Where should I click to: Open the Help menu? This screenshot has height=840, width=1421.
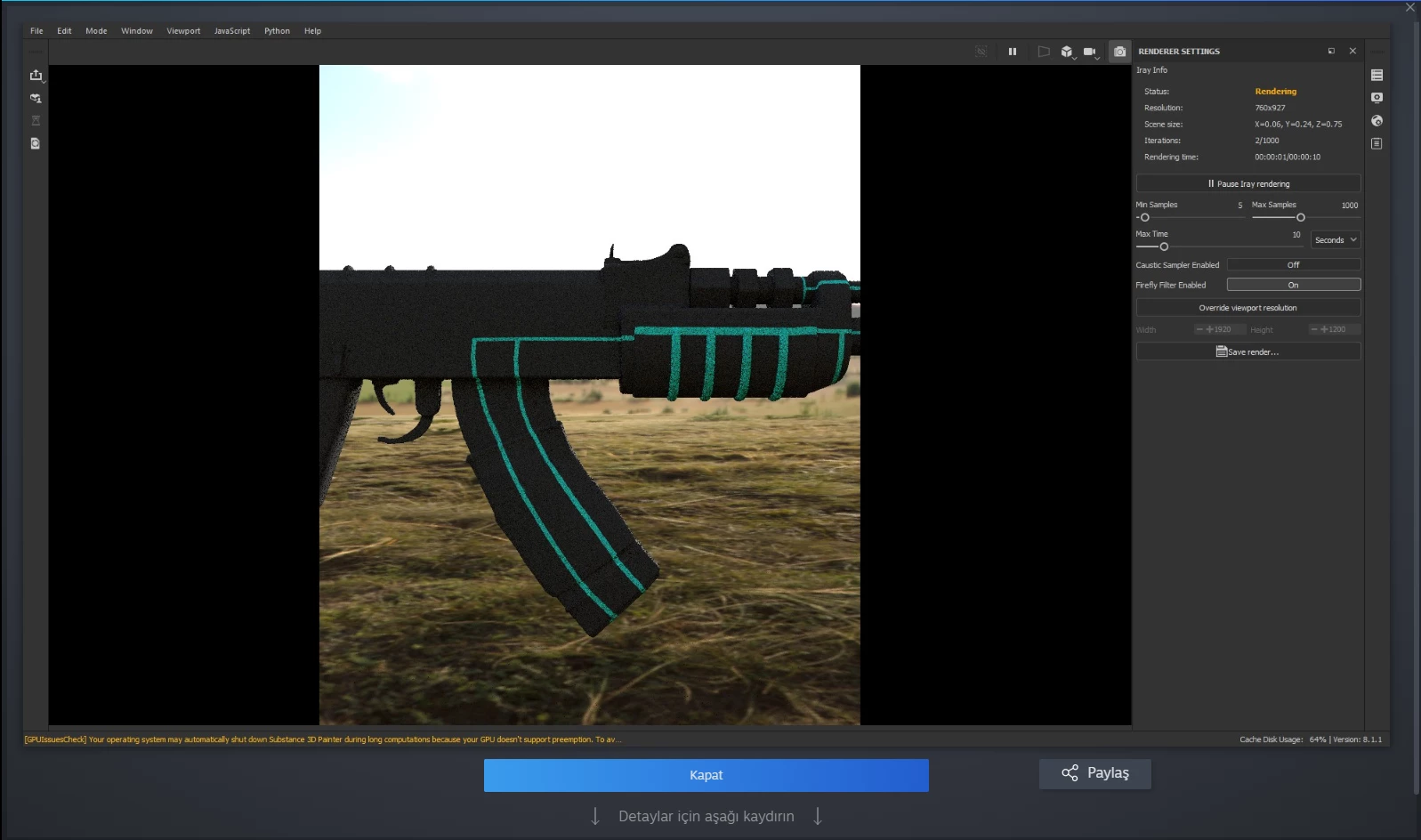tap(312, 31)
